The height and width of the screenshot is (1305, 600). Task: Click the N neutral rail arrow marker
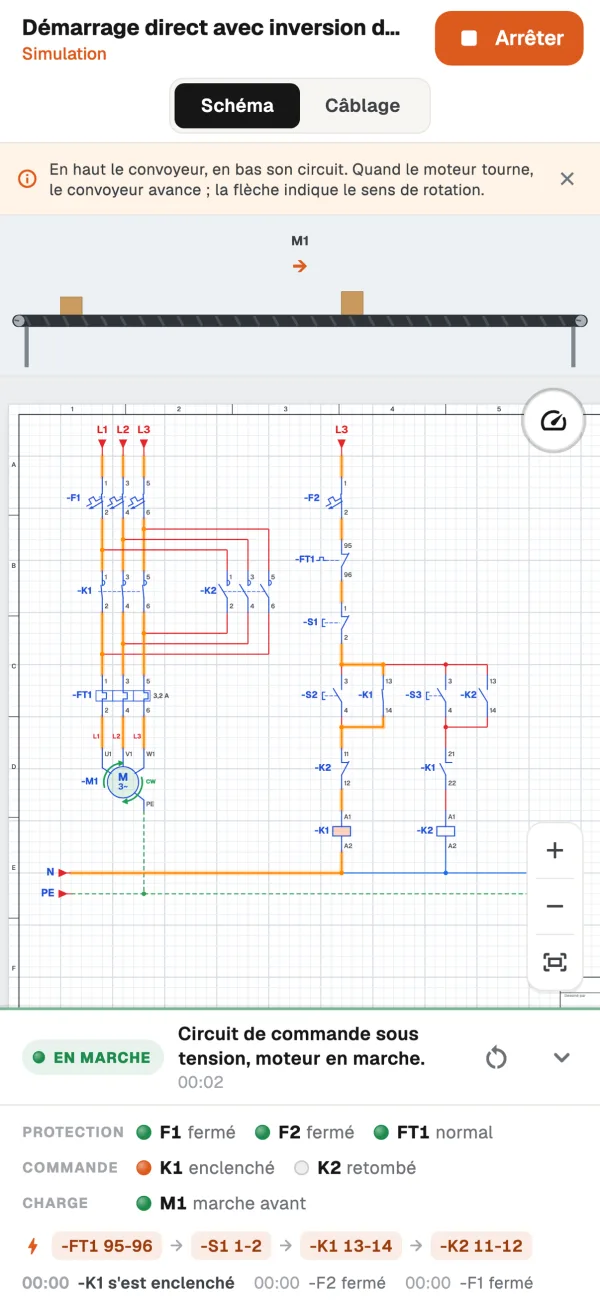pyautogui.click(x=62, y=872)
